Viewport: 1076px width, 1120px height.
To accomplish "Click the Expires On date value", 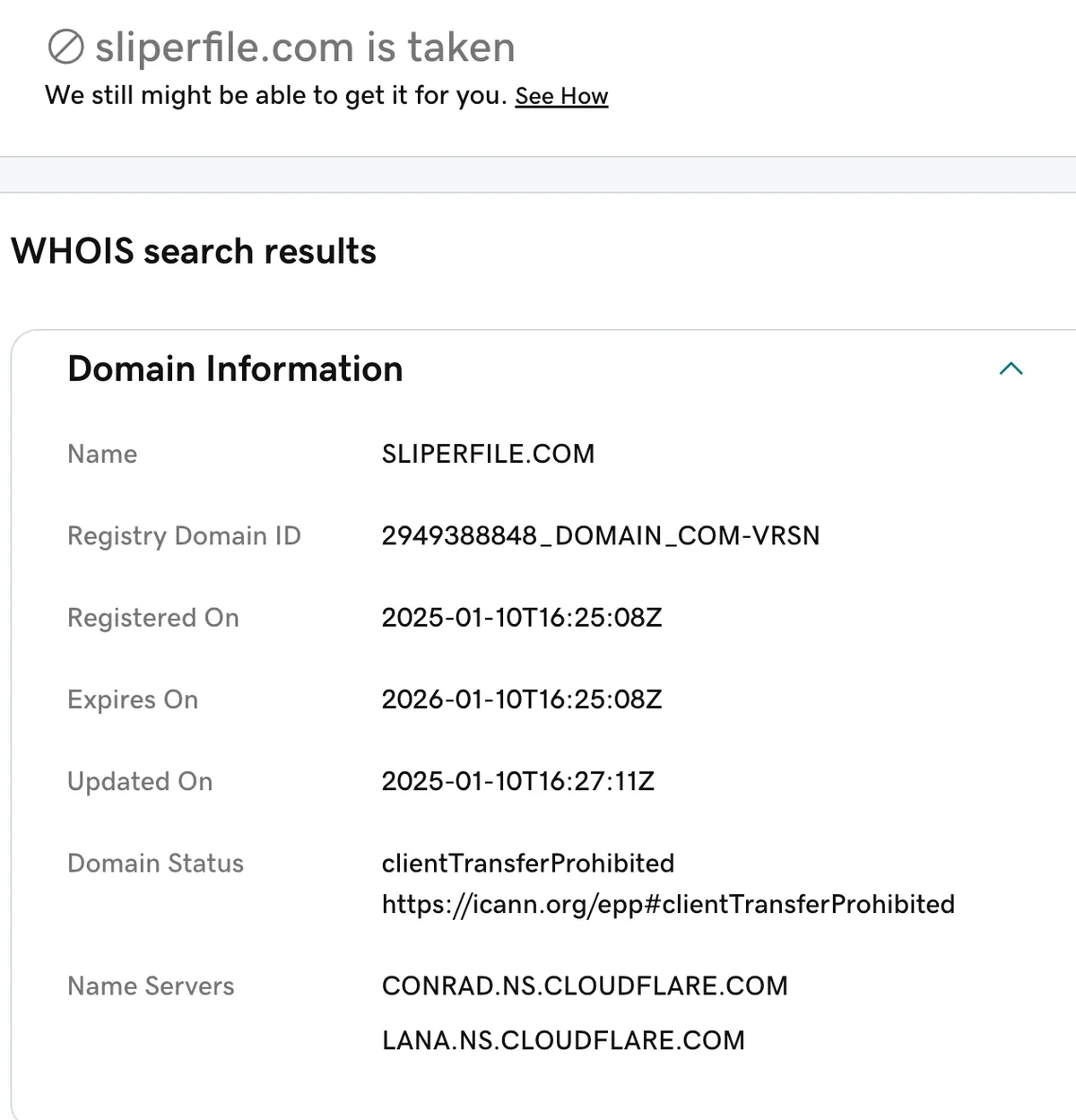I will point(522,699).
